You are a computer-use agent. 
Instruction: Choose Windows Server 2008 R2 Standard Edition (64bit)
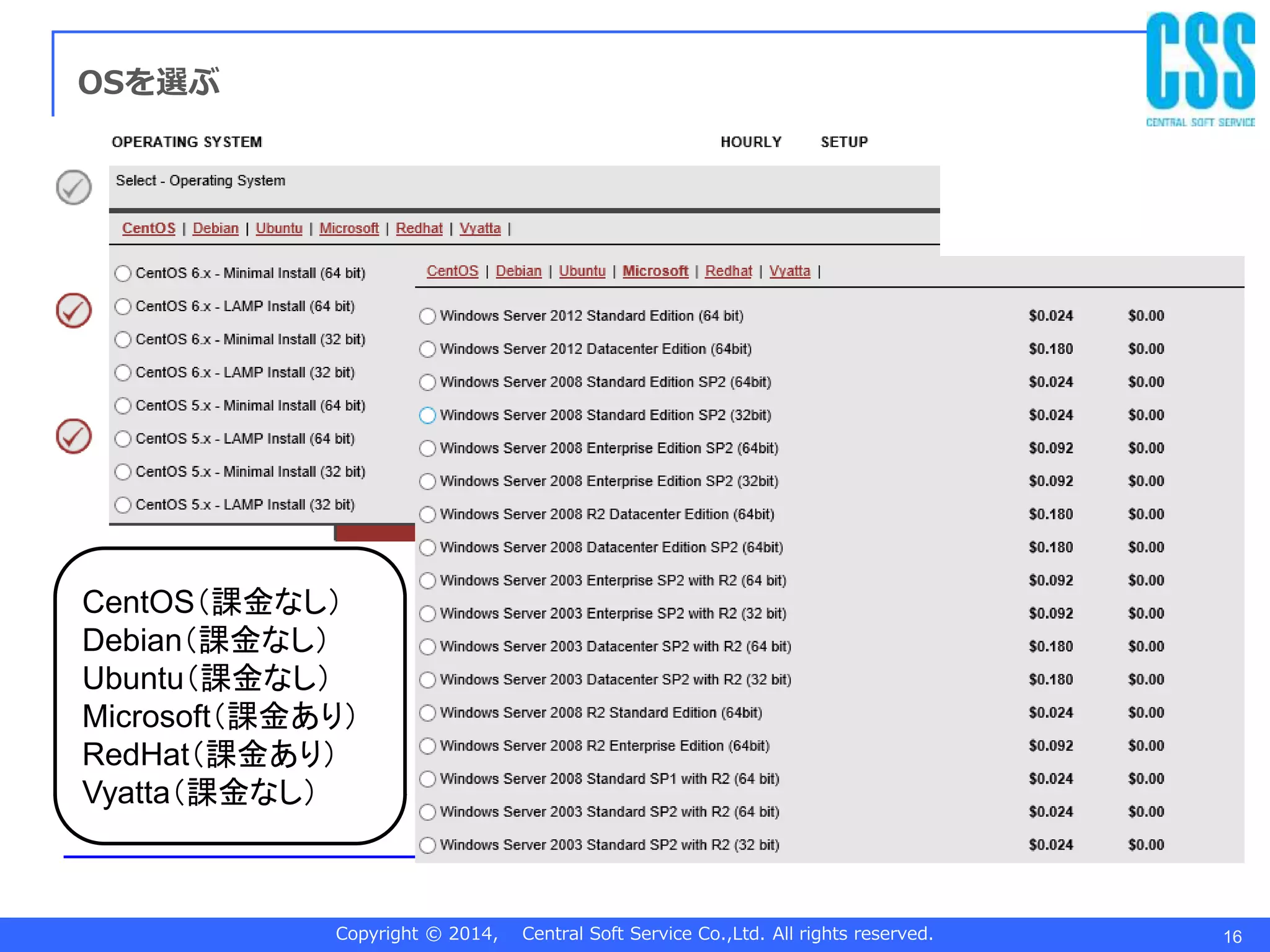coord(427,713)
